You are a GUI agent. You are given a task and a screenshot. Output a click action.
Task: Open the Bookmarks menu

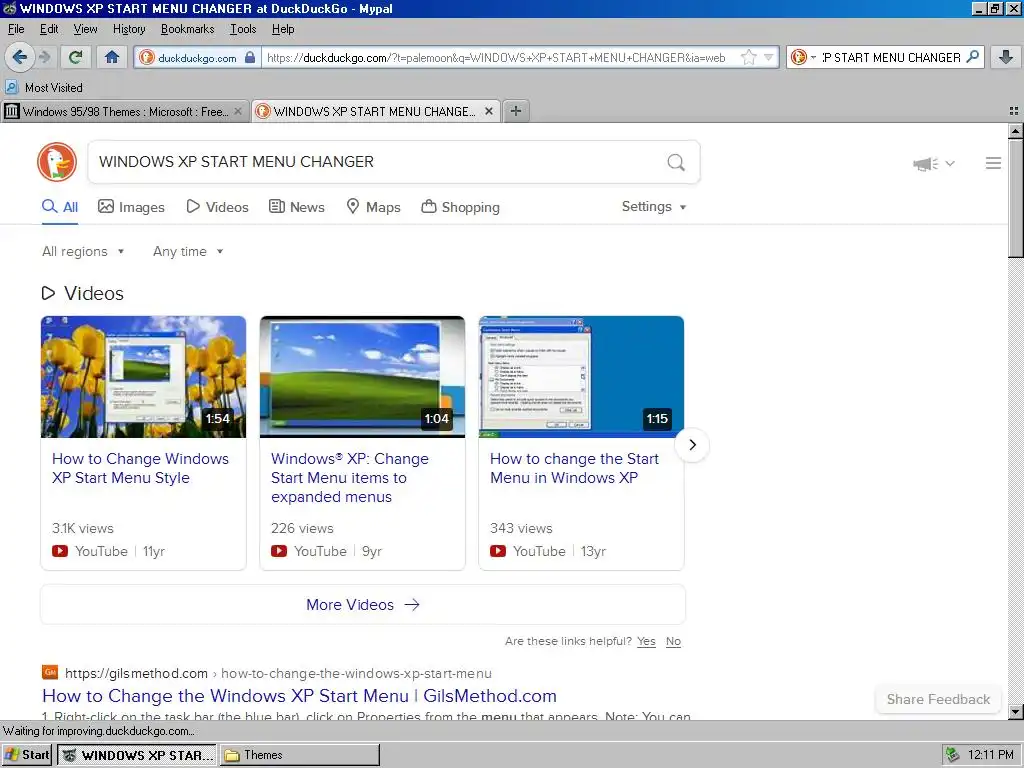click(x=187, y=29)
